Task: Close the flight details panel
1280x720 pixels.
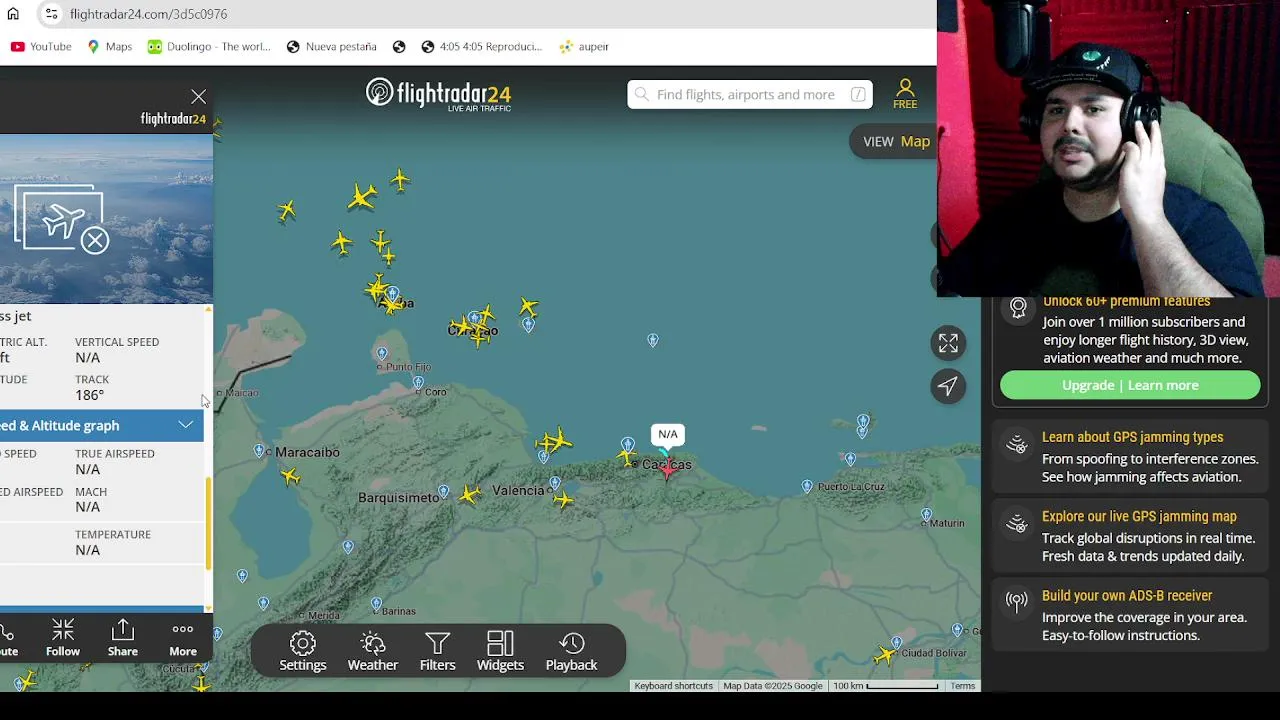Action: pyautogui.click(x=198, y=97)
